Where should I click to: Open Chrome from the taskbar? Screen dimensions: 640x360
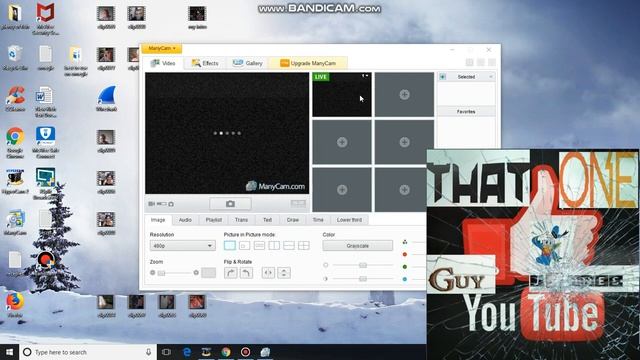[x=226, y=352]
